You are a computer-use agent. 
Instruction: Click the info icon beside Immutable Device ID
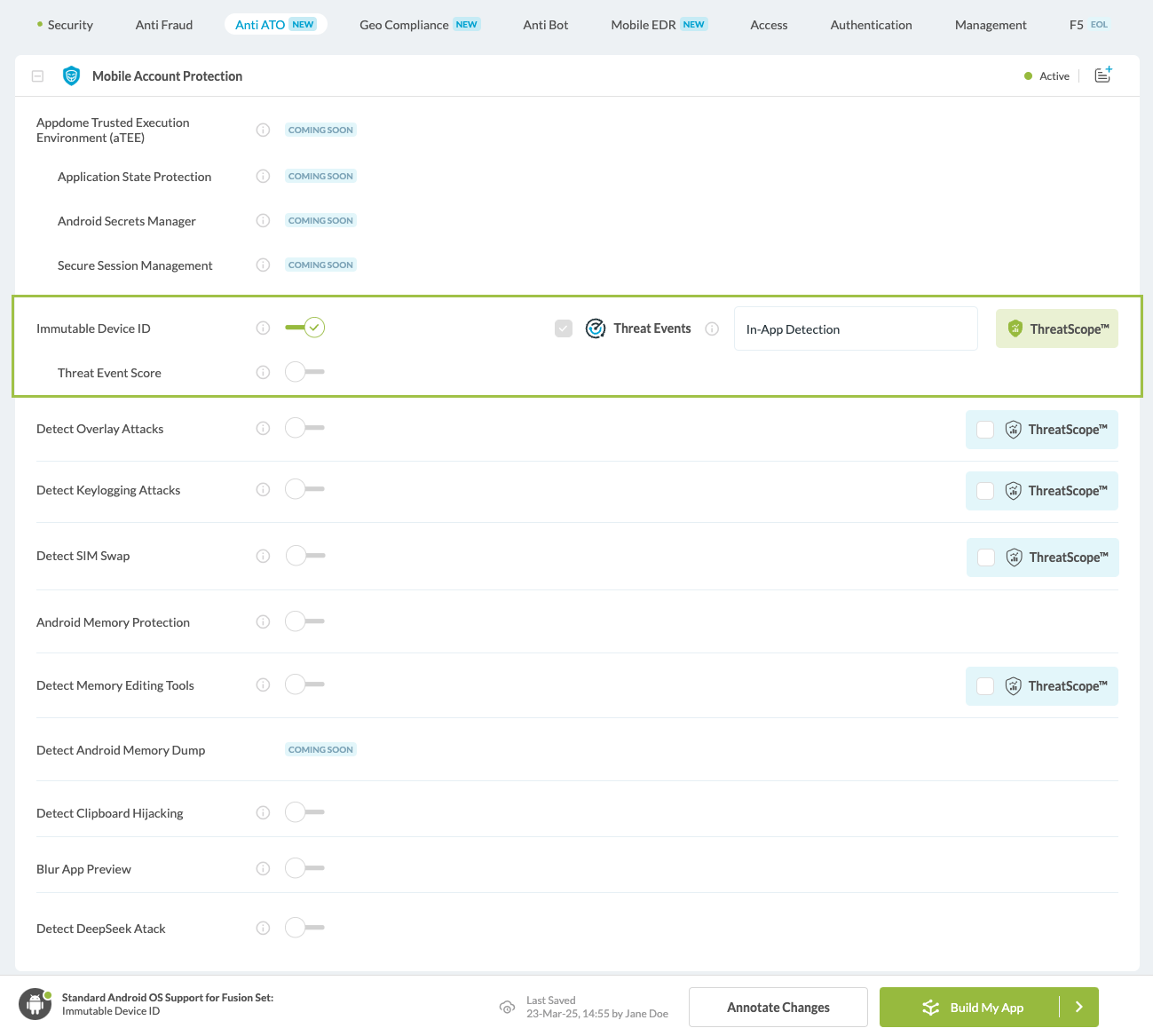click(263, 328)
